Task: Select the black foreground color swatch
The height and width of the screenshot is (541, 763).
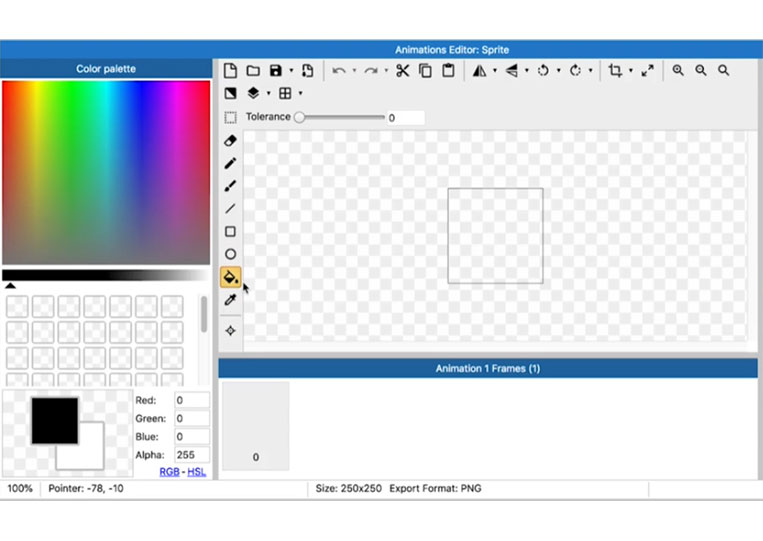Action: coord(54,421)
